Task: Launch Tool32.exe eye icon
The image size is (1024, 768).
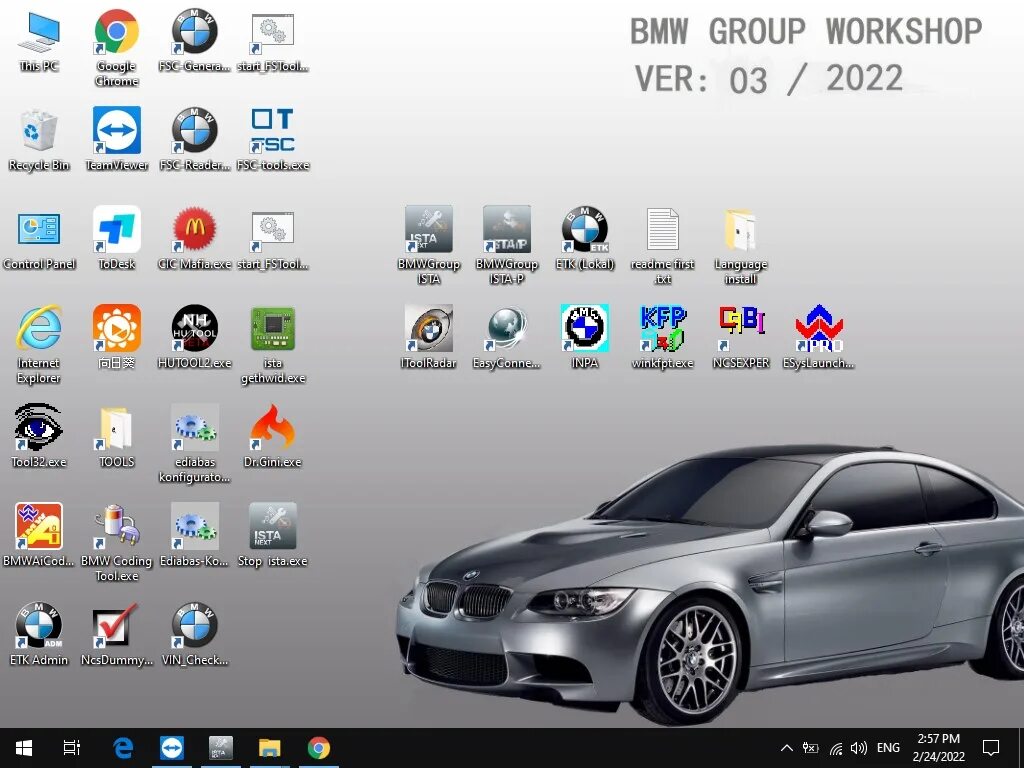Action: pos(39,436)
